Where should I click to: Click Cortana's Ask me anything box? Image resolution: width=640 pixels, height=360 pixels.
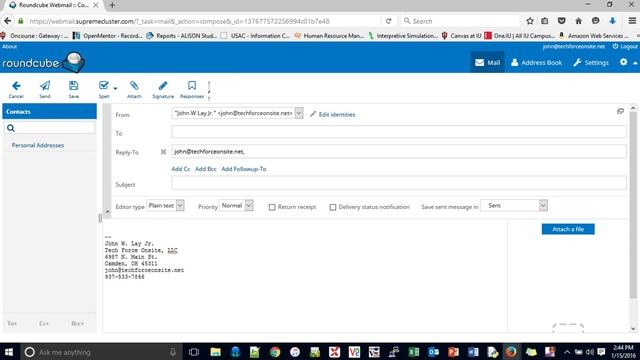(x=100, y=352)
